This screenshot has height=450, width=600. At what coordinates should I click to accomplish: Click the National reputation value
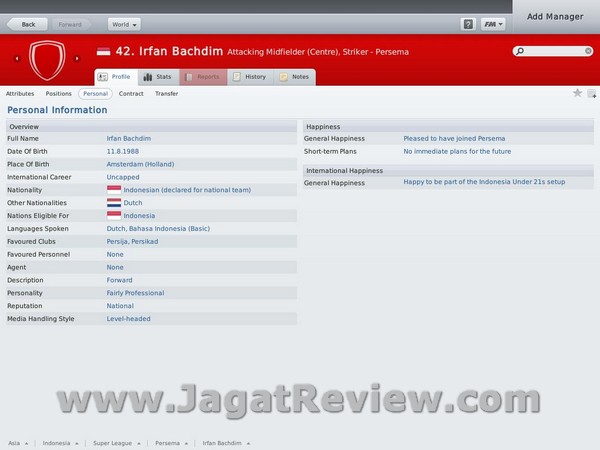(x=120, y=306)
